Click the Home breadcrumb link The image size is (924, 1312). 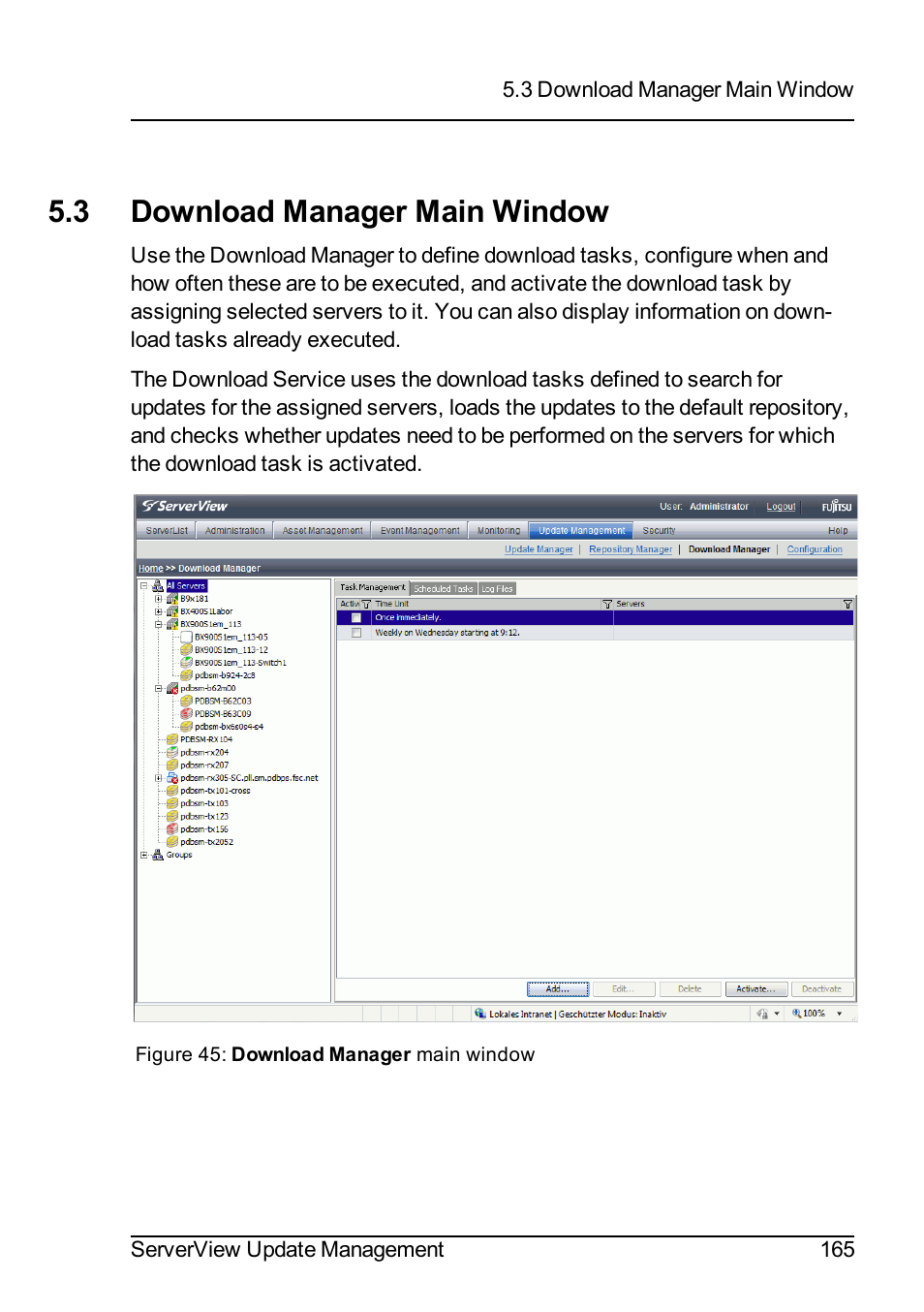[150, 569]
